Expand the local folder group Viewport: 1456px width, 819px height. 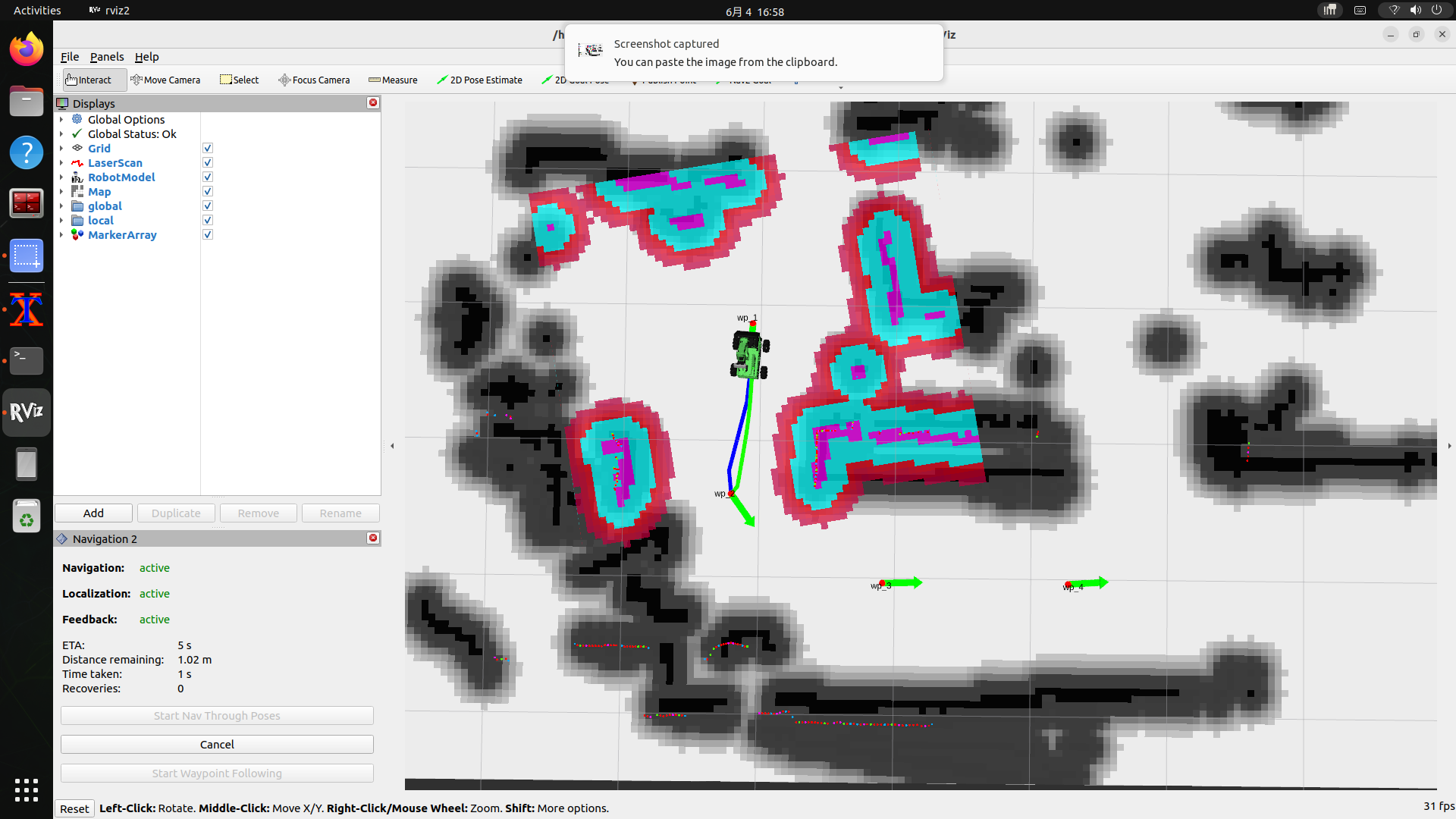[x=61, y=220]
